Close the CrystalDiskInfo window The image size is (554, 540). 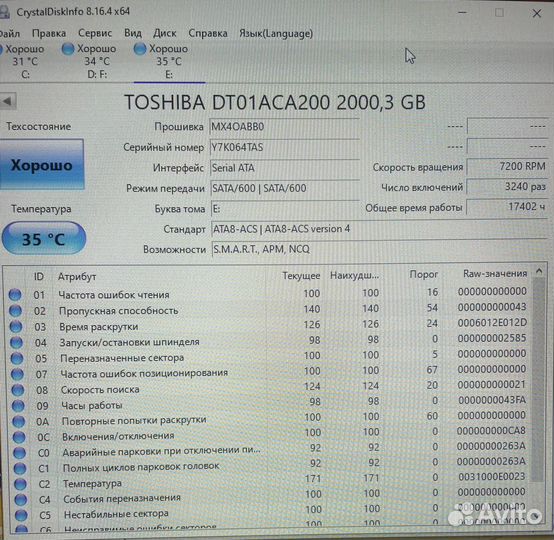pos(537,13)
